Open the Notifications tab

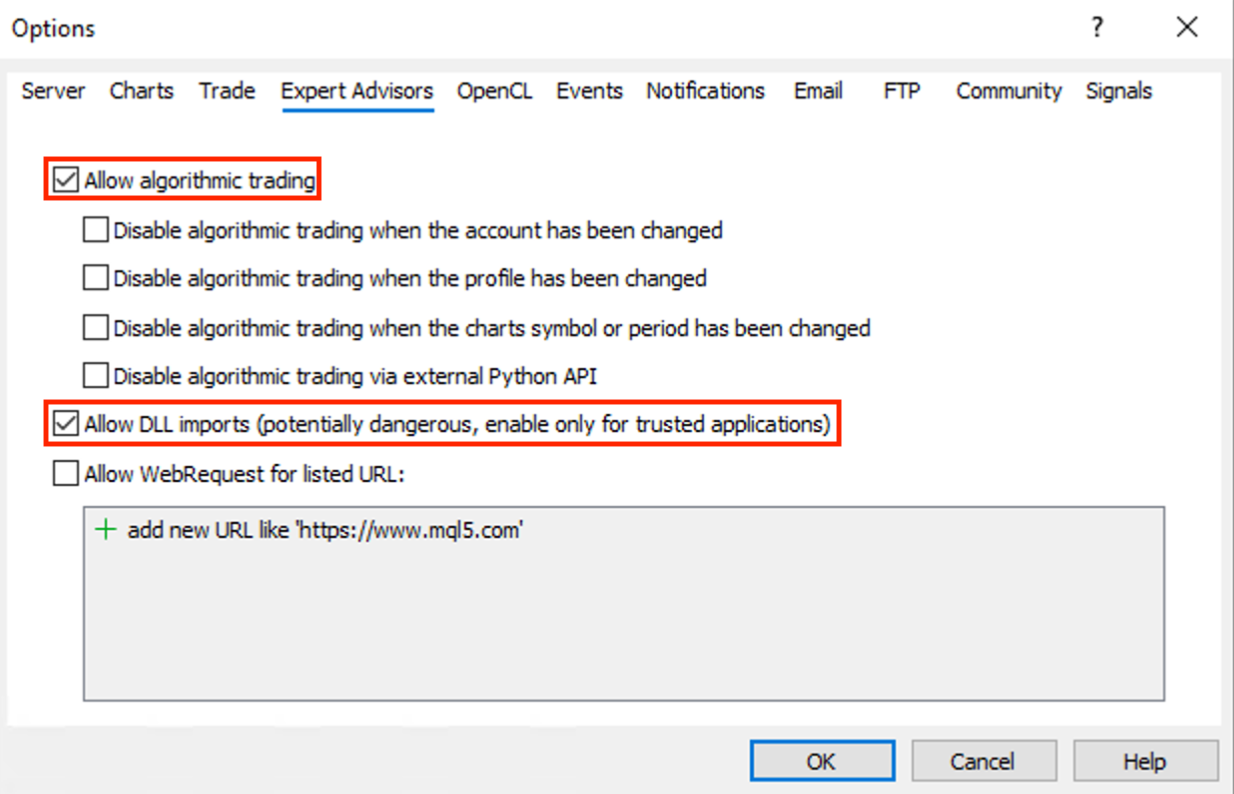(705, 91)
